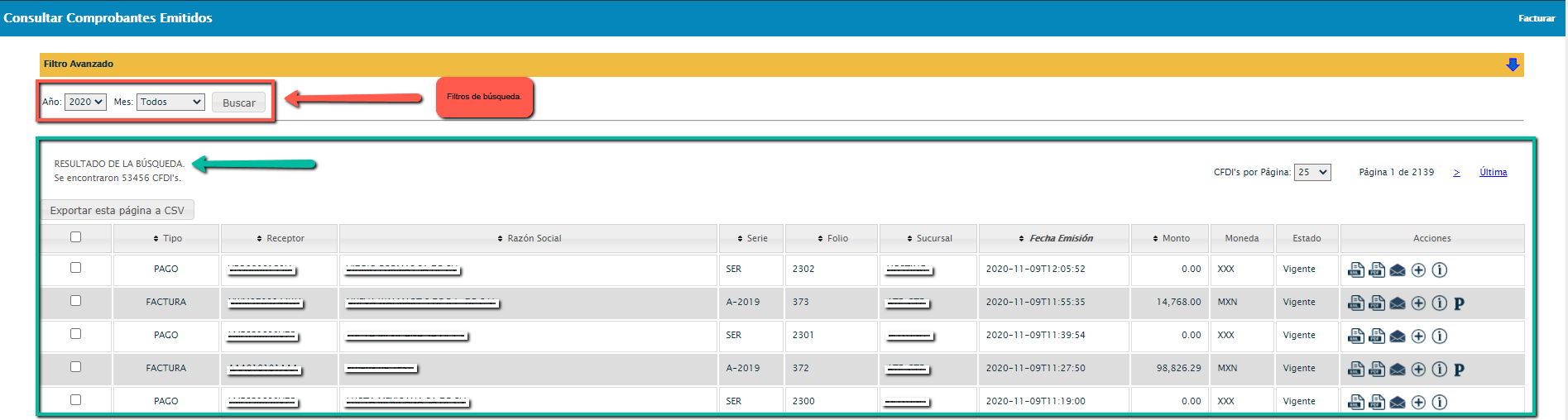Go to Última page link
Viewport: 1568px width, 420px height.
pos(1493,172)
